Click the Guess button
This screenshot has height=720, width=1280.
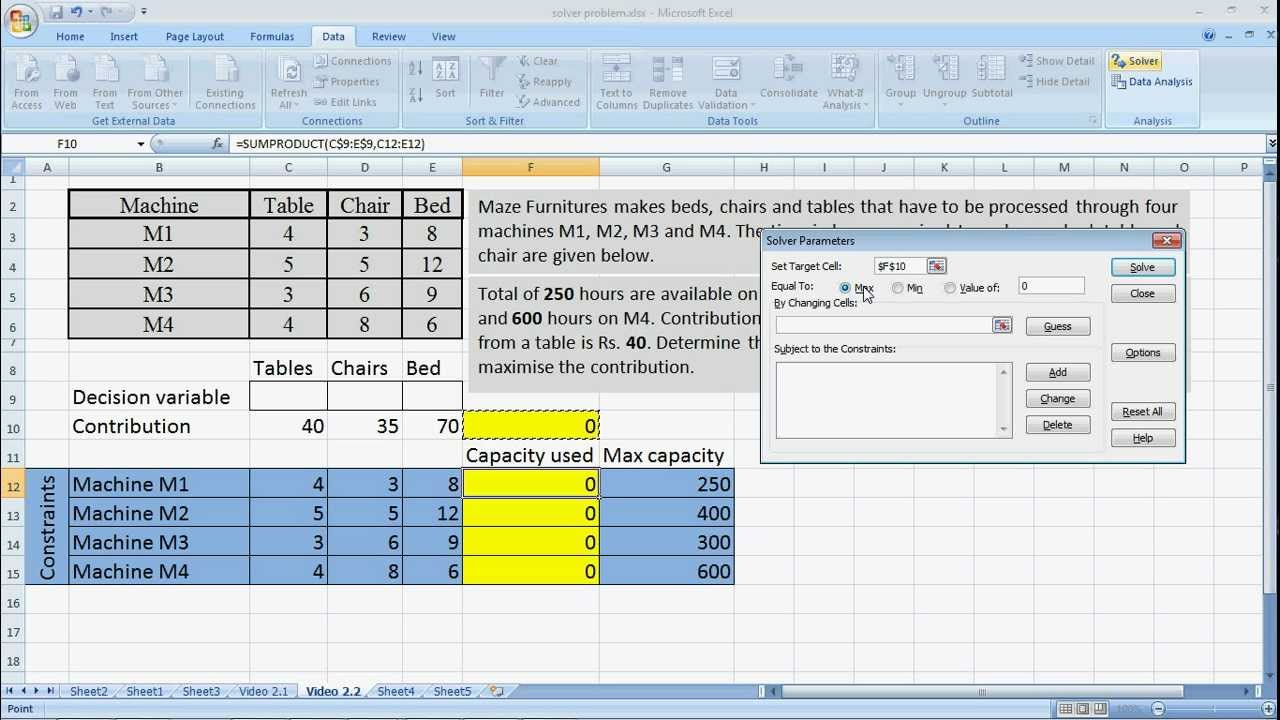(1057, 327)
